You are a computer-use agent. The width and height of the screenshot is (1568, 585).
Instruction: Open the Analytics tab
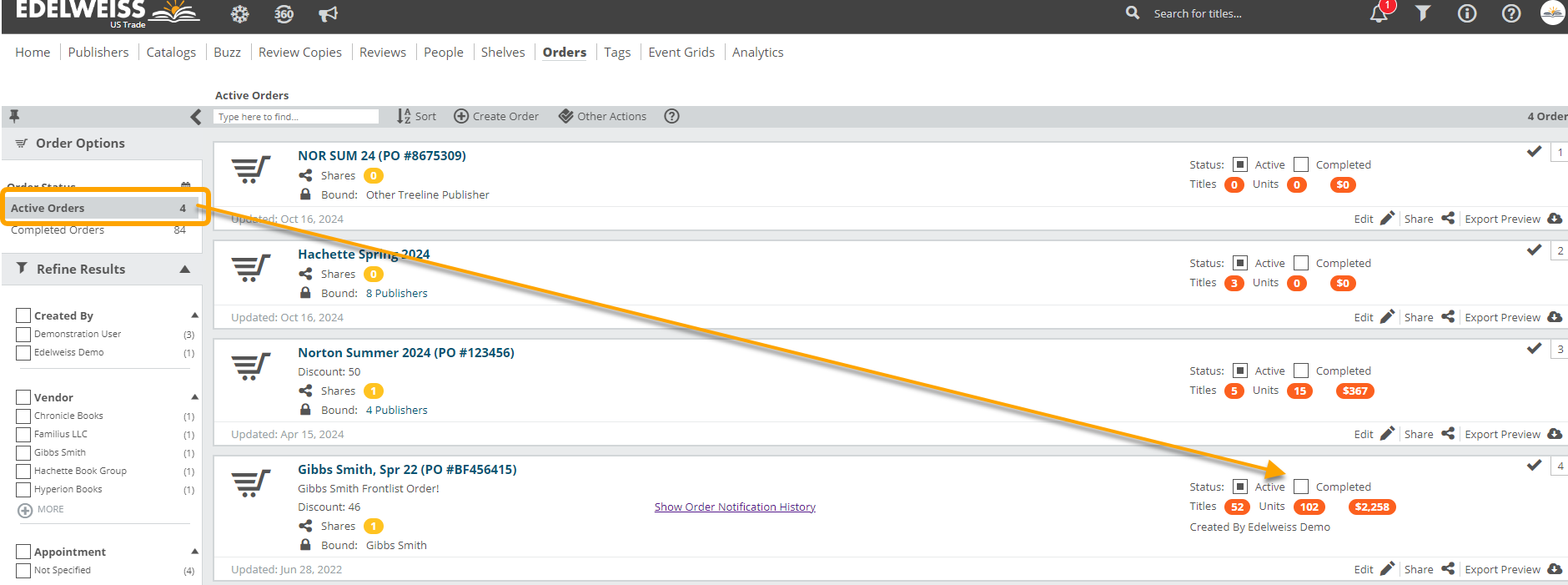point(758,52)
